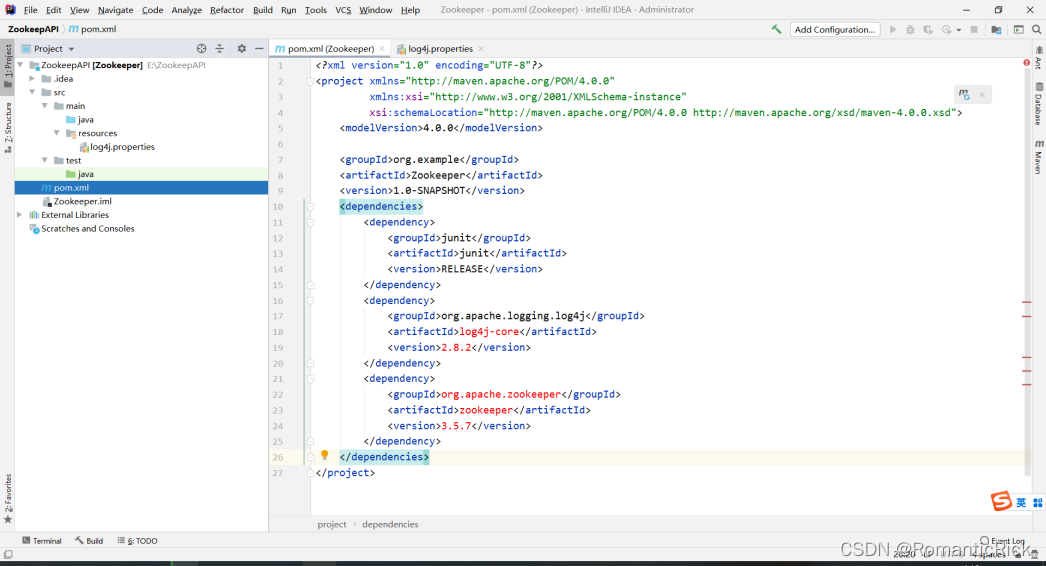Open the Maven tool window
This screenshot has width=1046, height=566.
[x=1039, y=158]
